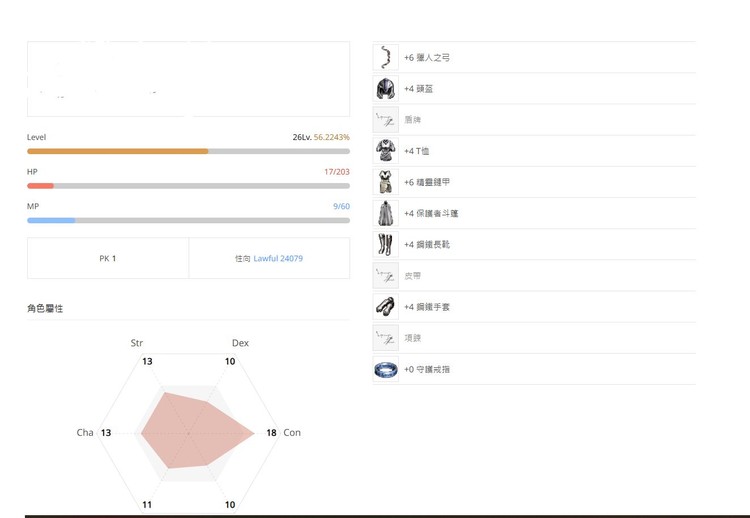Screen dimensions: 750x518
Task: Select the +4 鋼鐵長靴 boots icon
Action: 386,244
